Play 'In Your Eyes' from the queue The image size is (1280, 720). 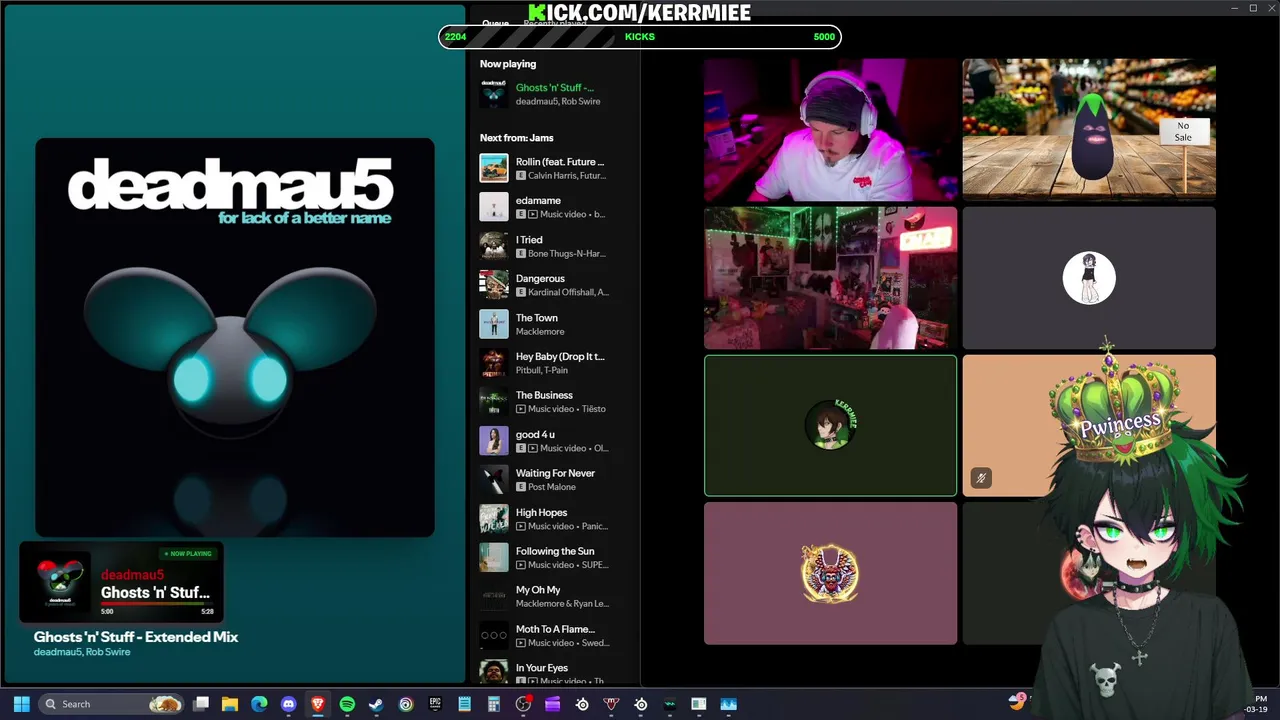click(x=554, y=672)
